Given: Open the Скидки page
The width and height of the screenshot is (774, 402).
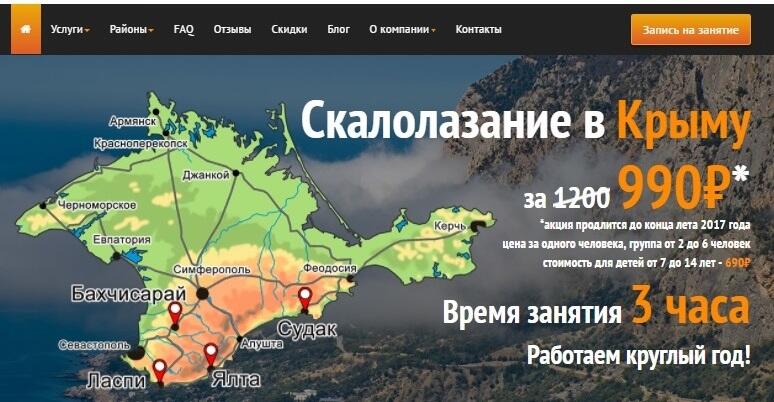Looking at the screenshot, I should (x=289, y=30).
